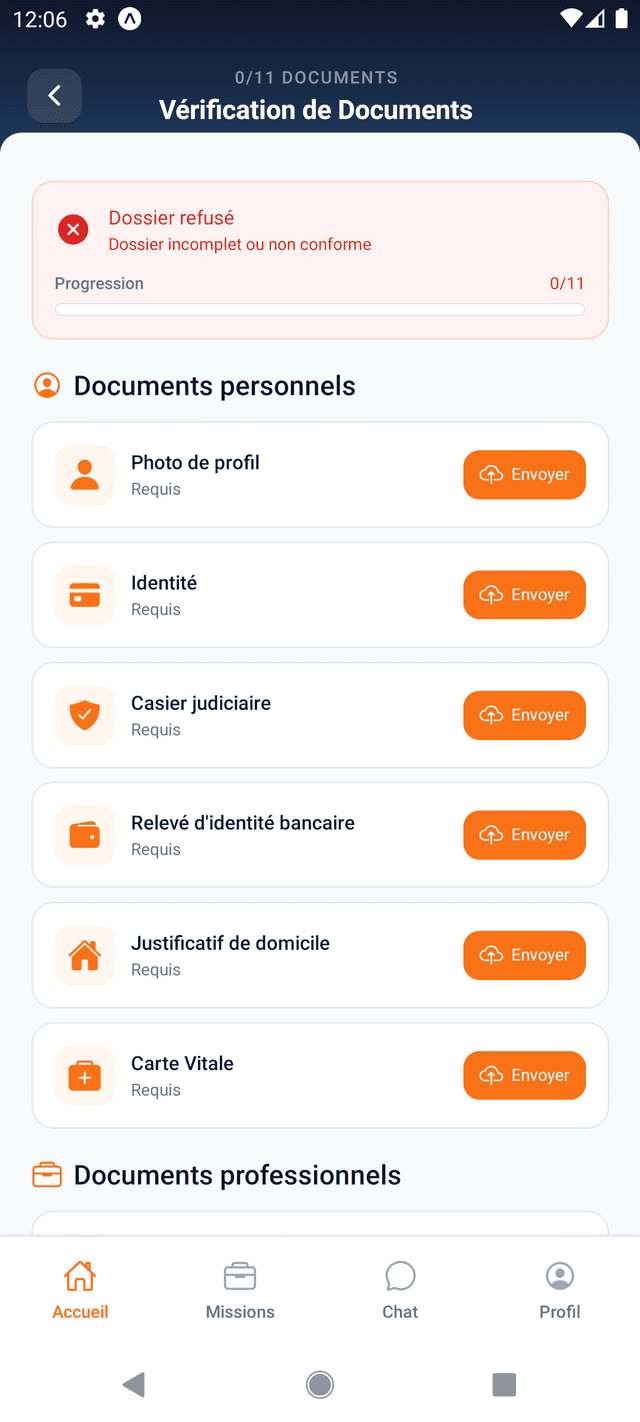
Task: Click the 0/11 progression bar
Action: [x=320, y=309]
